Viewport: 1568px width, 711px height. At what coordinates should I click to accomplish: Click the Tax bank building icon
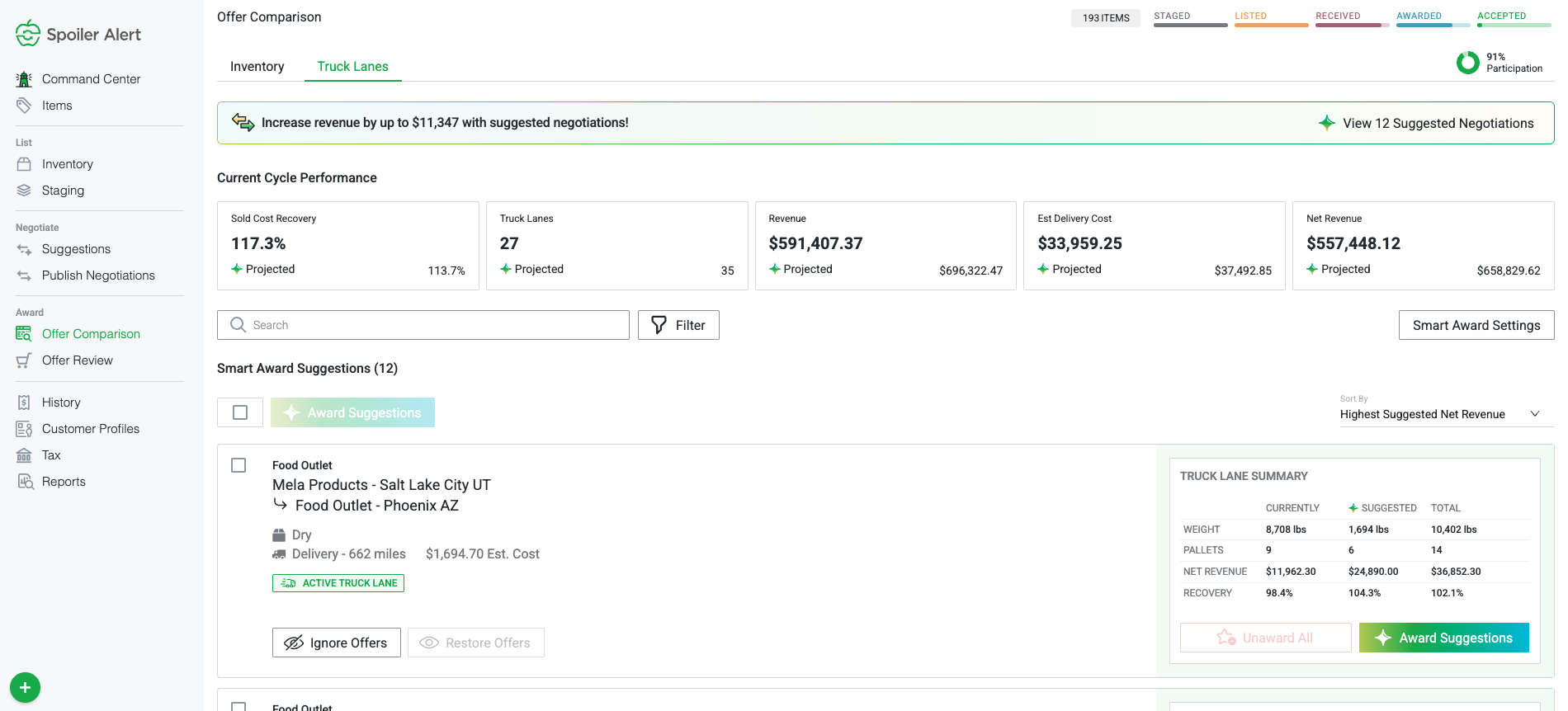pyautogui.click(x=24, y=455)
